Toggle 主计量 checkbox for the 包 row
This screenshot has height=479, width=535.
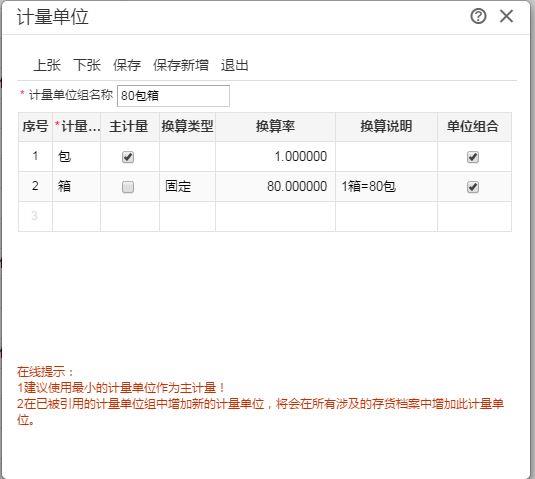pos(128,157)
